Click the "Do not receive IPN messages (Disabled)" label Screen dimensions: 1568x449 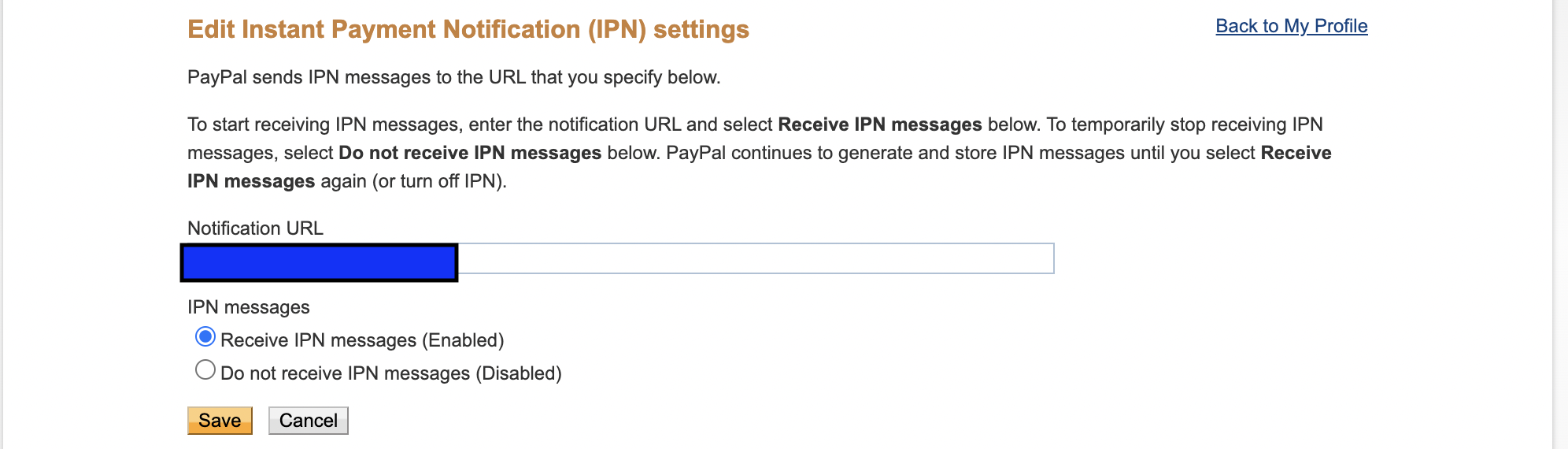click(x=391, y=373)
